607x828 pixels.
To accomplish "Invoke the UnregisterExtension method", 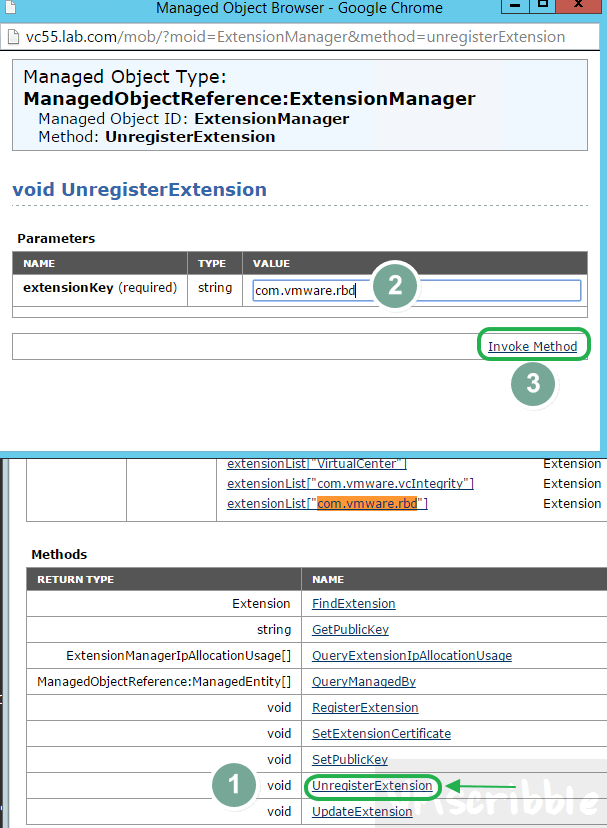I will [372, 785].
